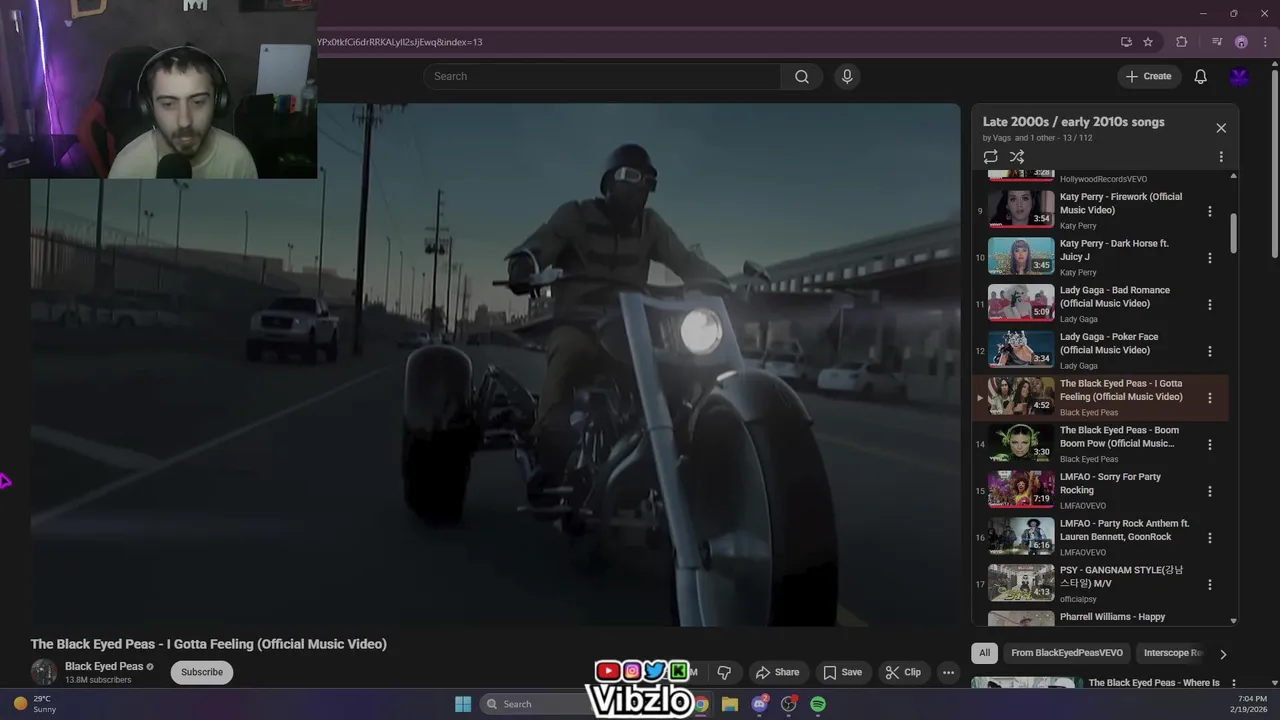This screenshot has height=720, width=1280.
Task: Open options for I Gotta Feeling playlist item
Action: point(1210,398)
